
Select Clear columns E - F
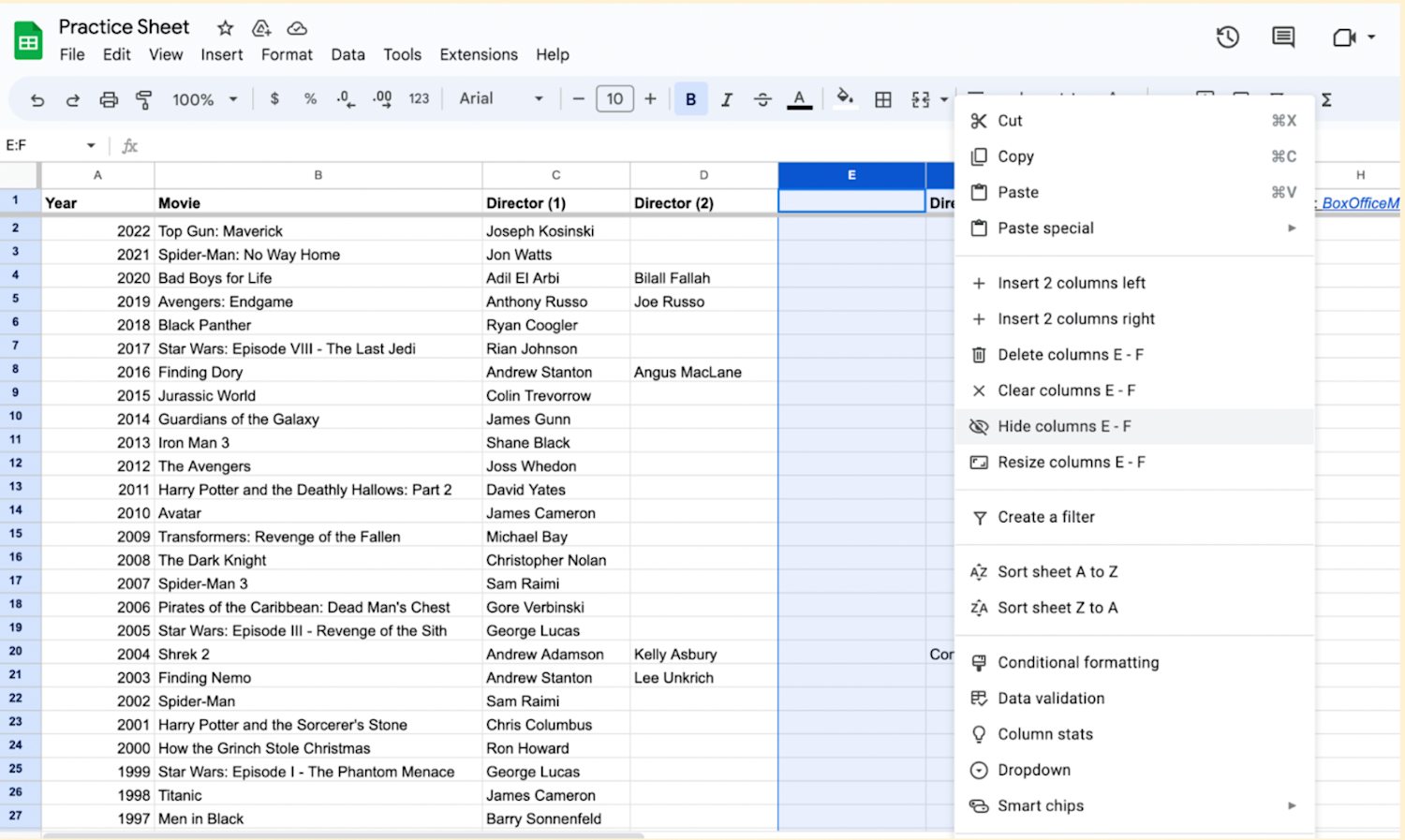click(x=1134, y=391)
